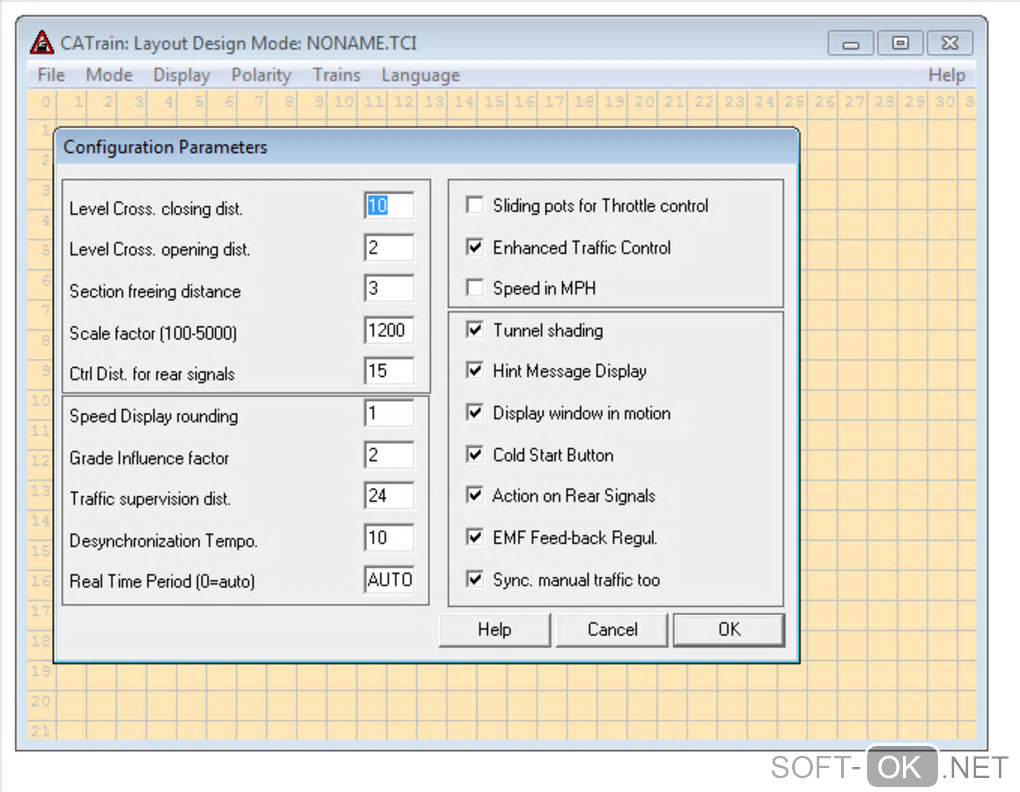The width and height of the screenshot is (1020, 792).
Task: Open the Mode menu
Action: 109,75
